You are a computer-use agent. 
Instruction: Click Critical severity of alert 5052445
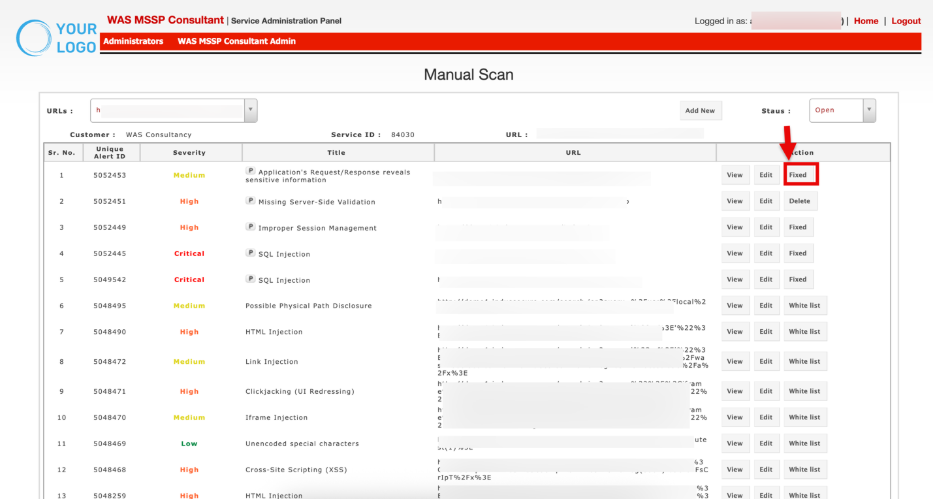189,254
